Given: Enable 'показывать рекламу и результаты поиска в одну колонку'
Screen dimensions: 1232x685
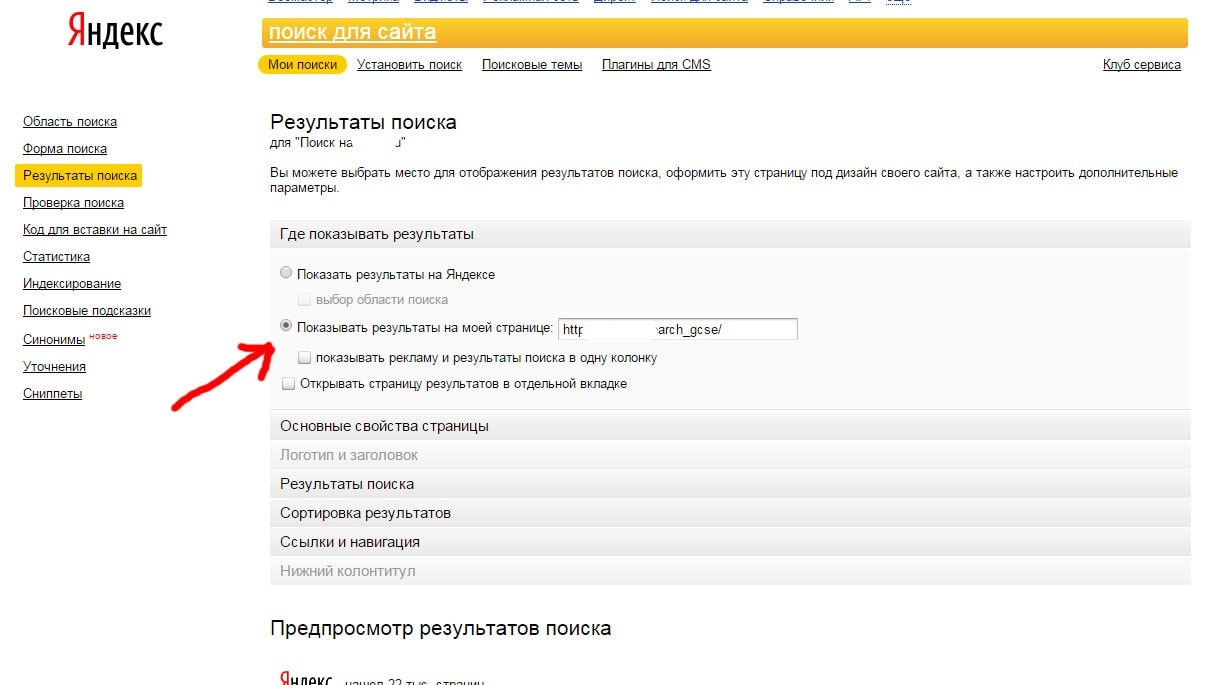Looking at the screenshot, I should click(305, 357).
